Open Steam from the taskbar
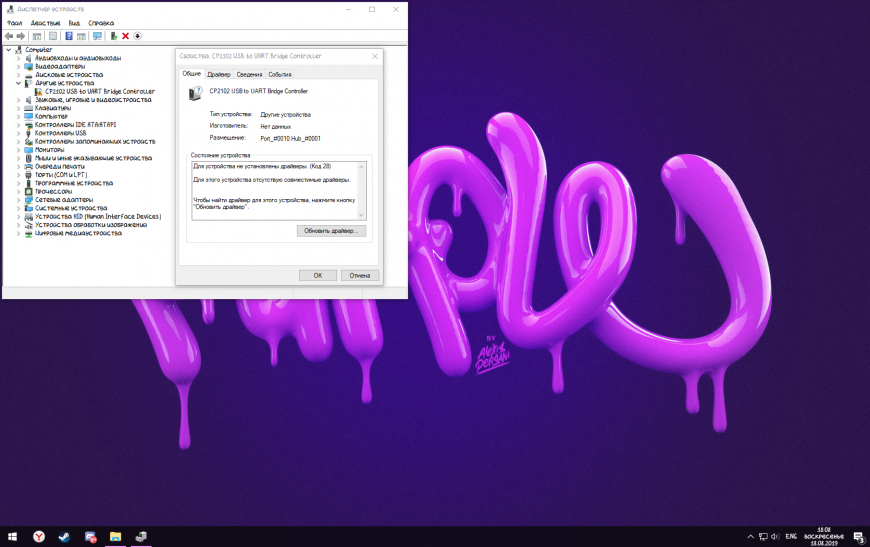 click(x=64, y=536)
